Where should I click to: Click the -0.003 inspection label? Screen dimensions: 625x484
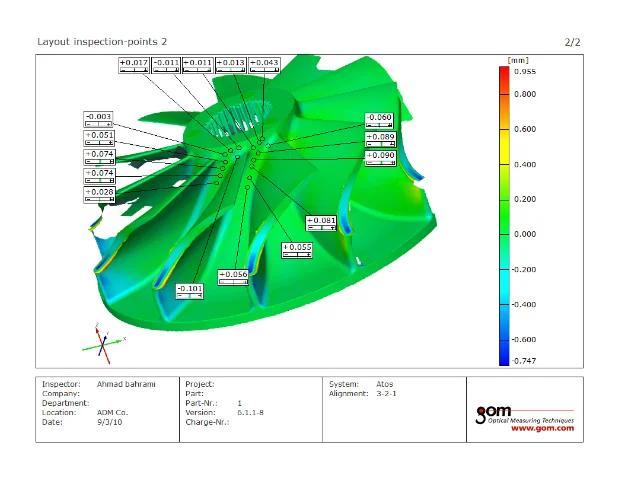click(x=98, y=116)
